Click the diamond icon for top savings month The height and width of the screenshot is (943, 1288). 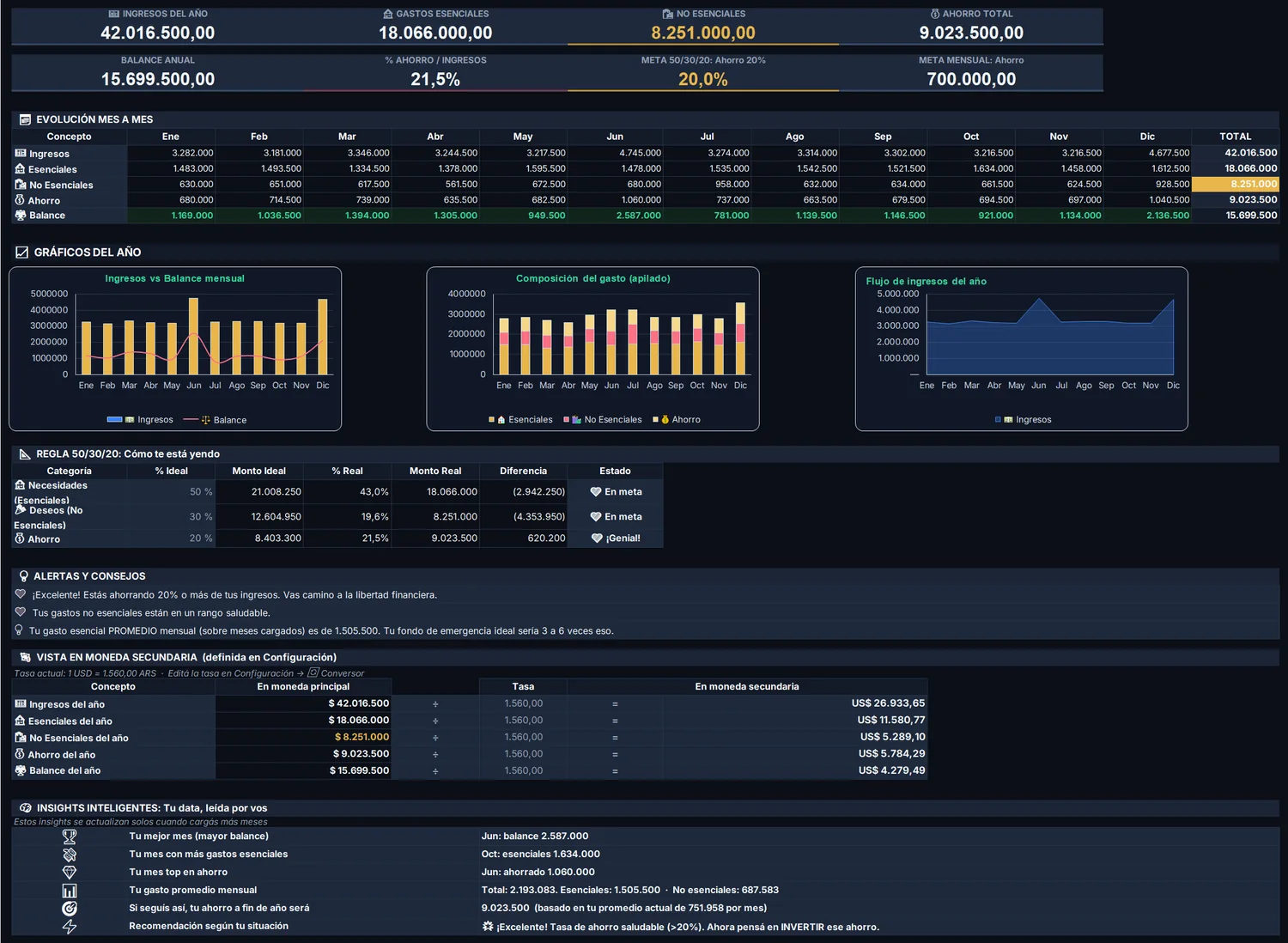(70, 873)
